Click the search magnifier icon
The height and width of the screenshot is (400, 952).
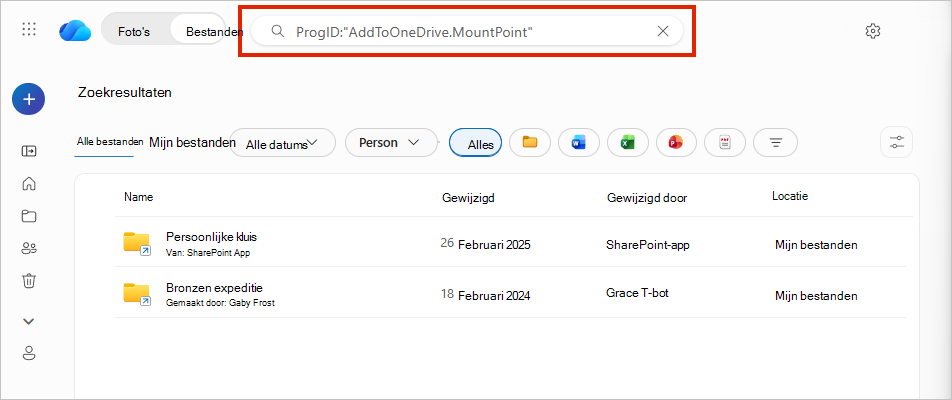(x=277, y=31)
